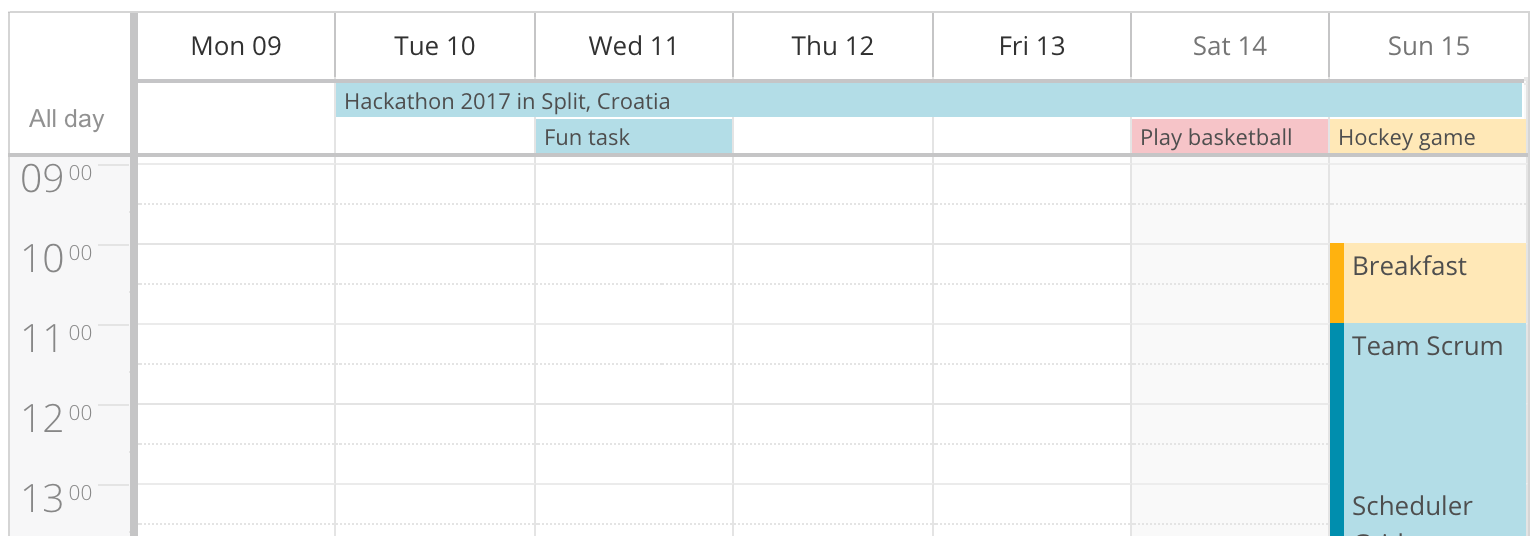Viewport: 1536px width, 536px height.
Task: Select the Wed 11 column header
Action: tap(633, 46)
